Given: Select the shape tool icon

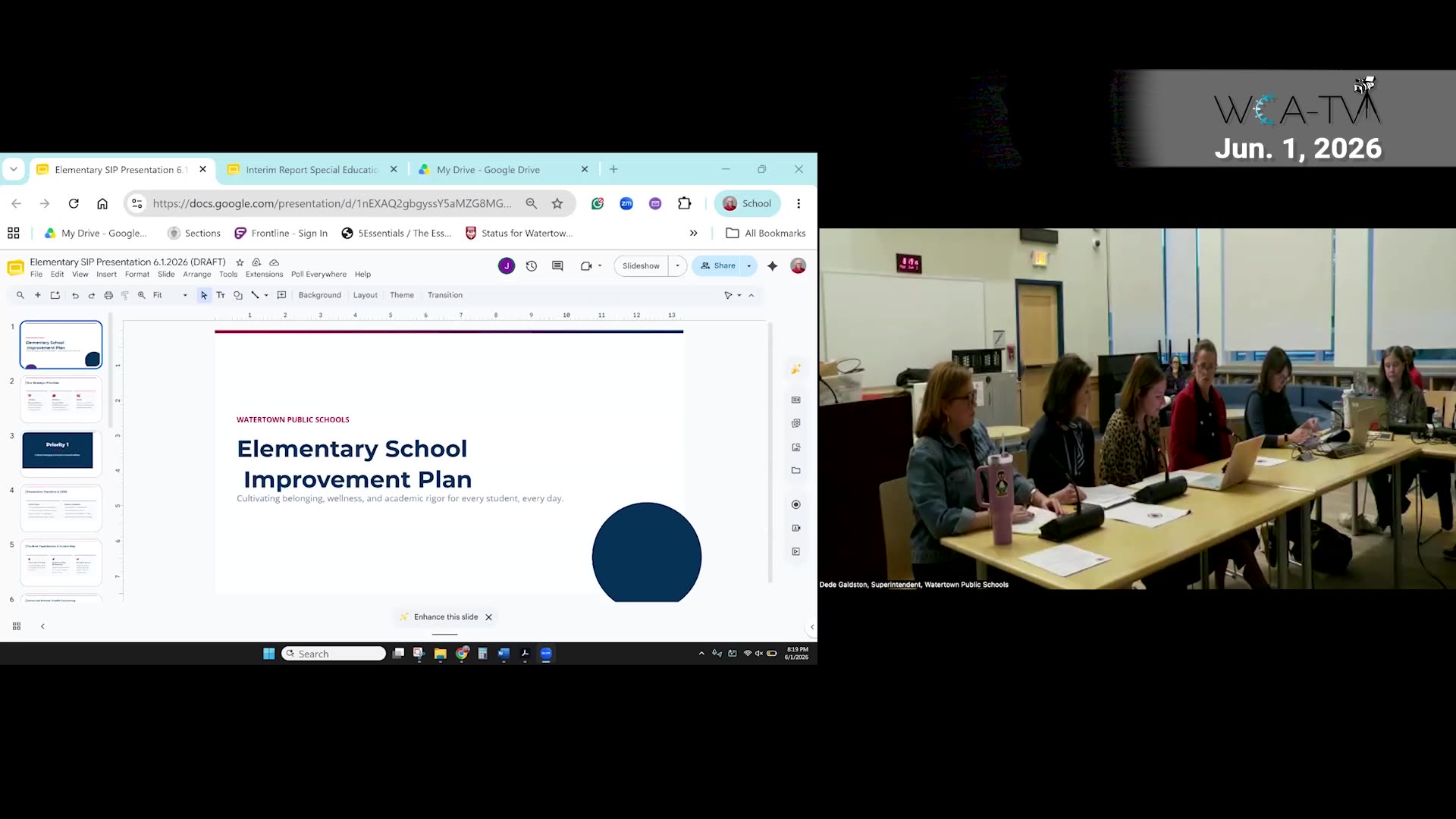Looking at the screenshot, I should click(238, 295).
